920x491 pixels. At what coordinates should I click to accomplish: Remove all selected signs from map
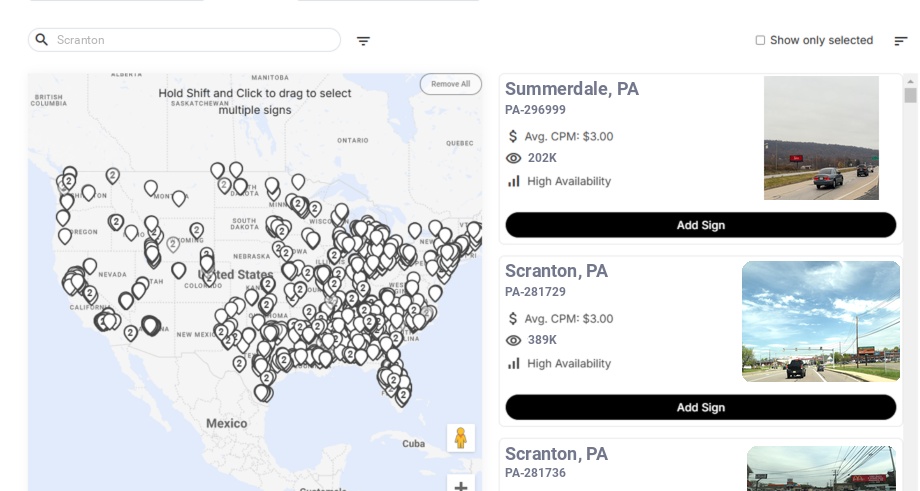pyautogui.click(x=451, y=84)
